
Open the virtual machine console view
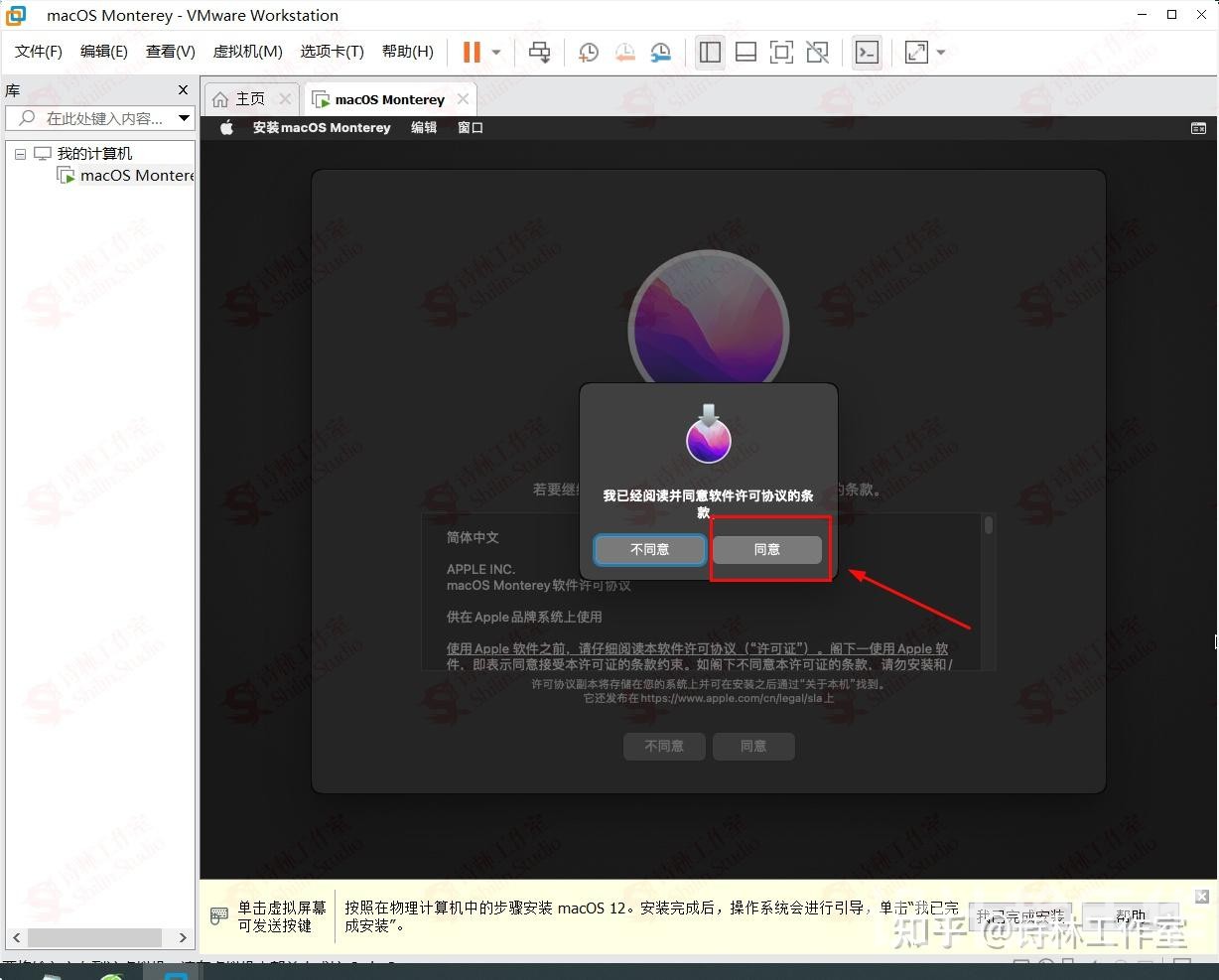pos(865,51)
